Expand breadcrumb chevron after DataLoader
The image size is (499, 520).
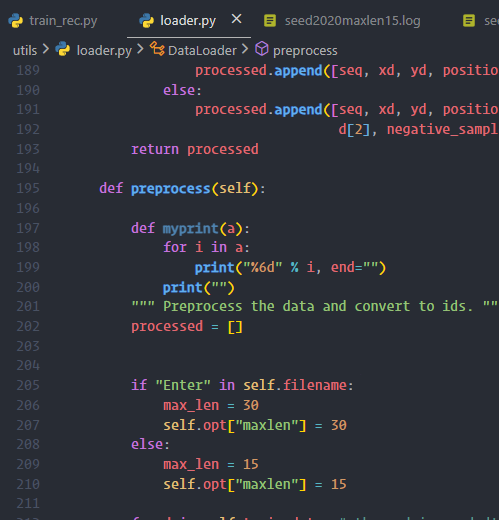click(245, 50)
